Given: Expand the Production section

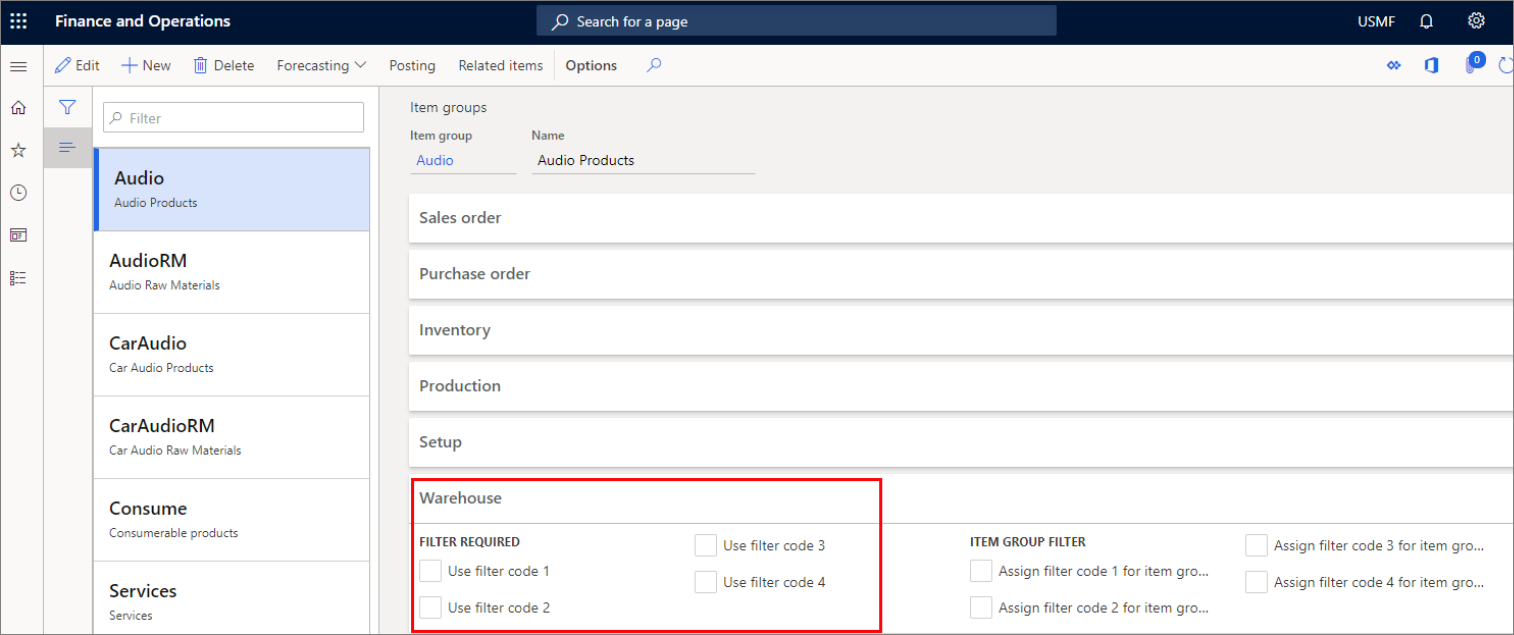Looking at the screenshot, I should click(x=961, y=386).
